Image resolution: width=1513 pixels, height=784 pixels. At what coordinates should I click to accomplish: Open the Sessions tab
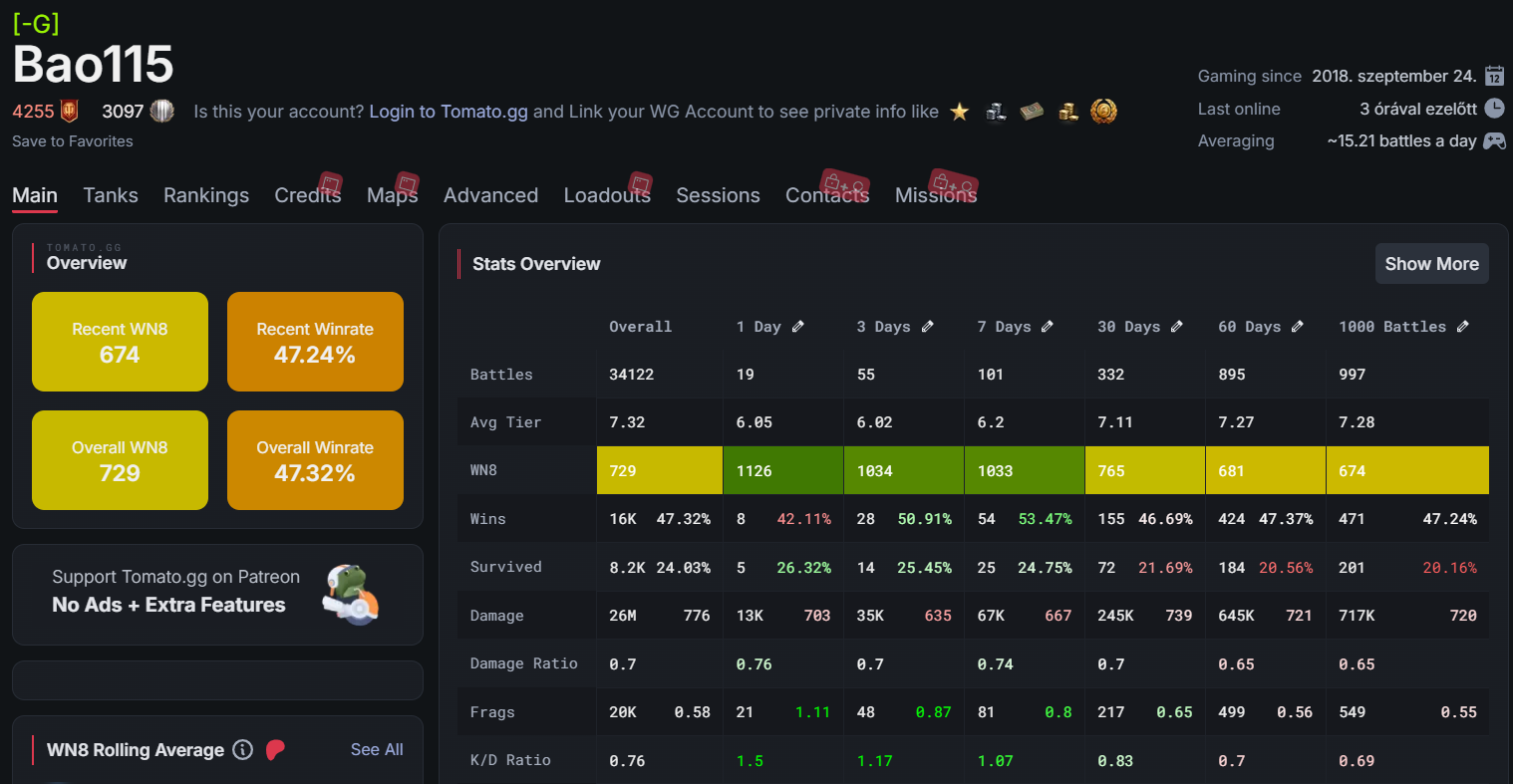coord(718,195)
